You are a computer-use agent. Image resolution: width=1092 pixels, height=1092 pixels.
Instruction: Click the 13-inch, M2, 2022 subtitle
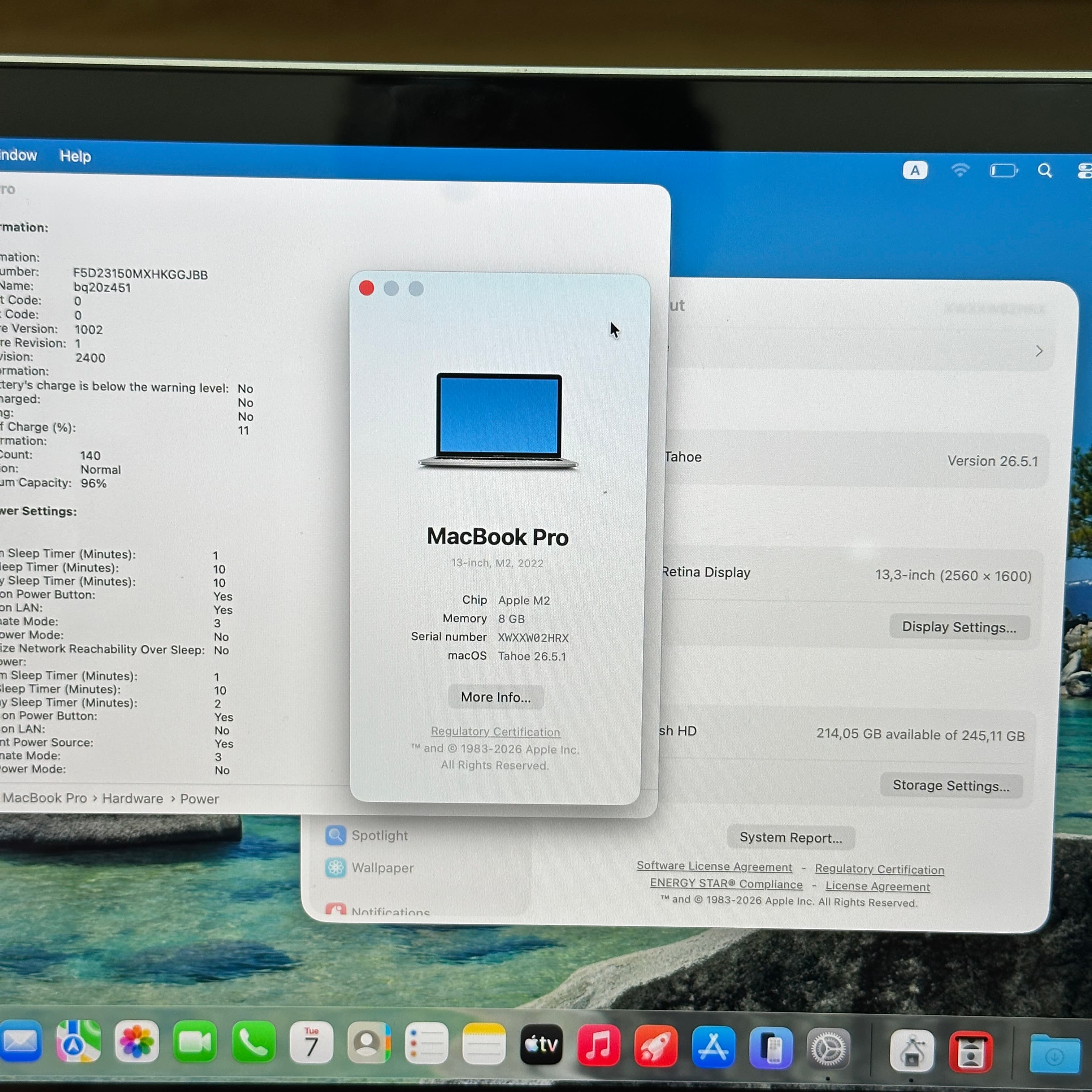(x=497, y=563)
